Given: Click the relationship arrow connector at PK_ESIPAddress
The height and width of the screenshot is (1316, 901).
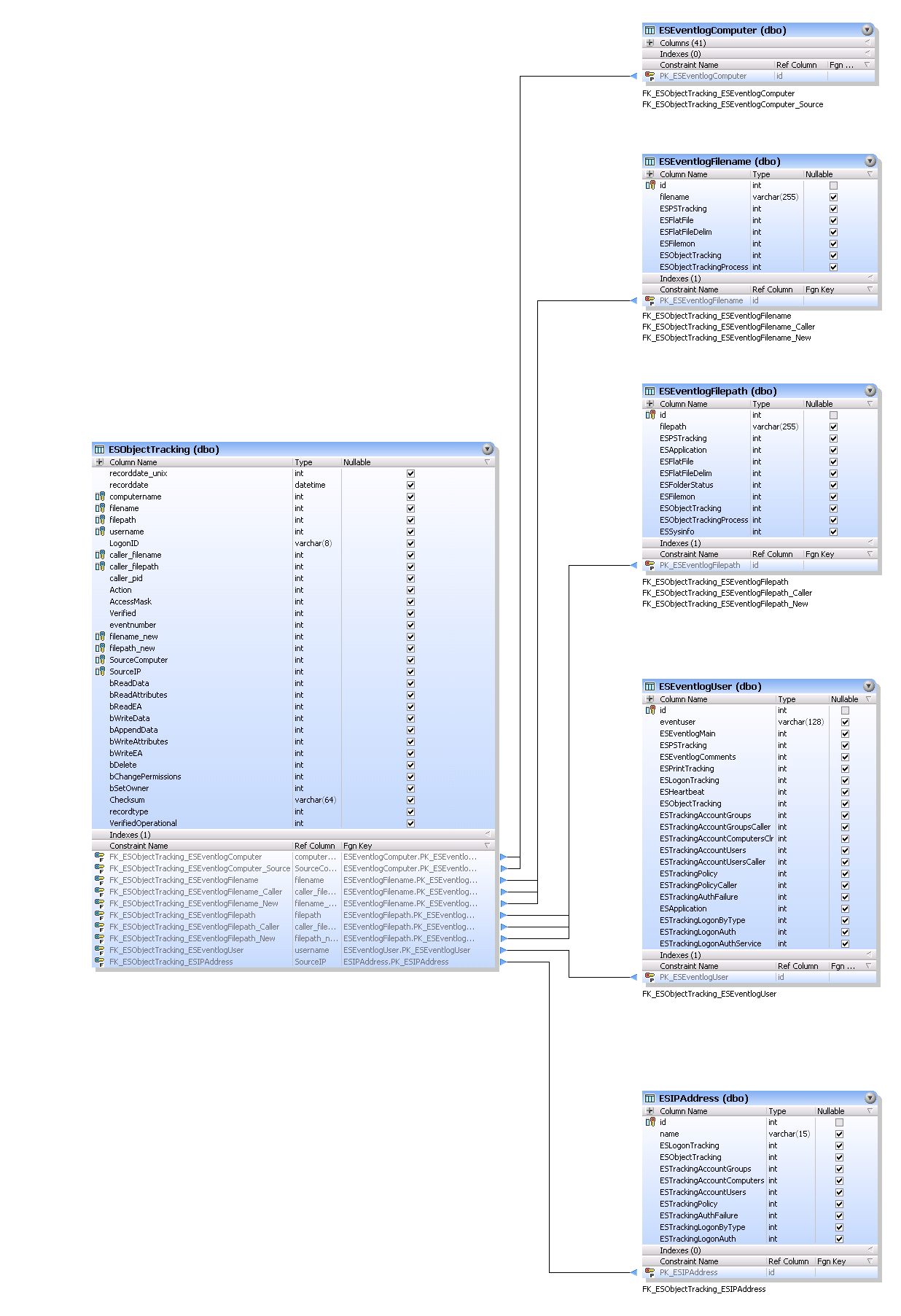Looking at the screenshot, I should point(634,1272).
